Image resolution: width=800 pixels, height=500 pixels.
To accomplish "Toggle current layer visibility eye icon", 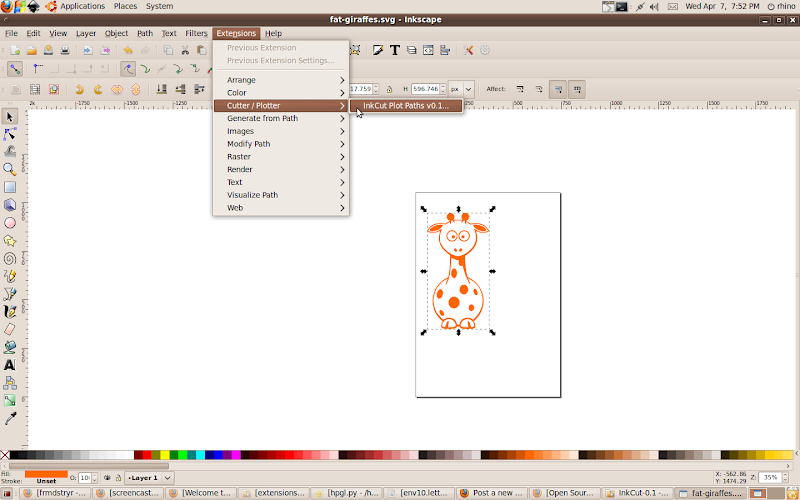I will [108, 478].
